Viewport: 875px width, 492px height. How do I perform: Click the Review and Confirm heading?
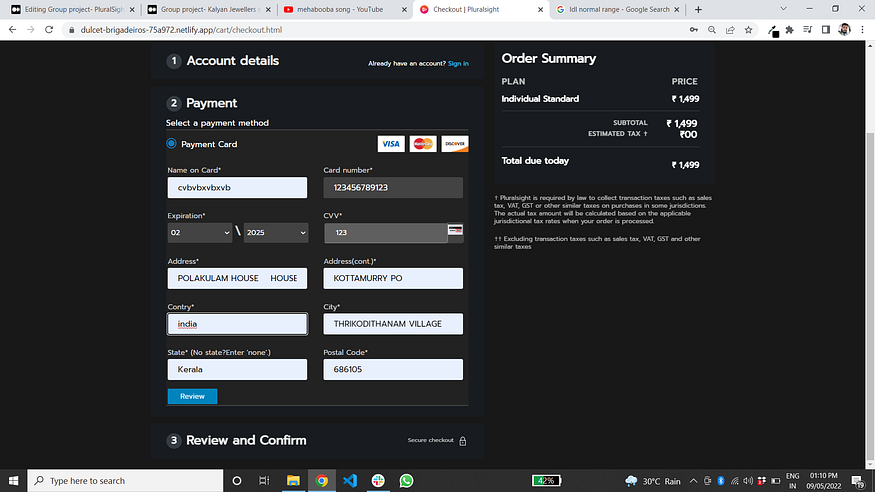point(246,440)
